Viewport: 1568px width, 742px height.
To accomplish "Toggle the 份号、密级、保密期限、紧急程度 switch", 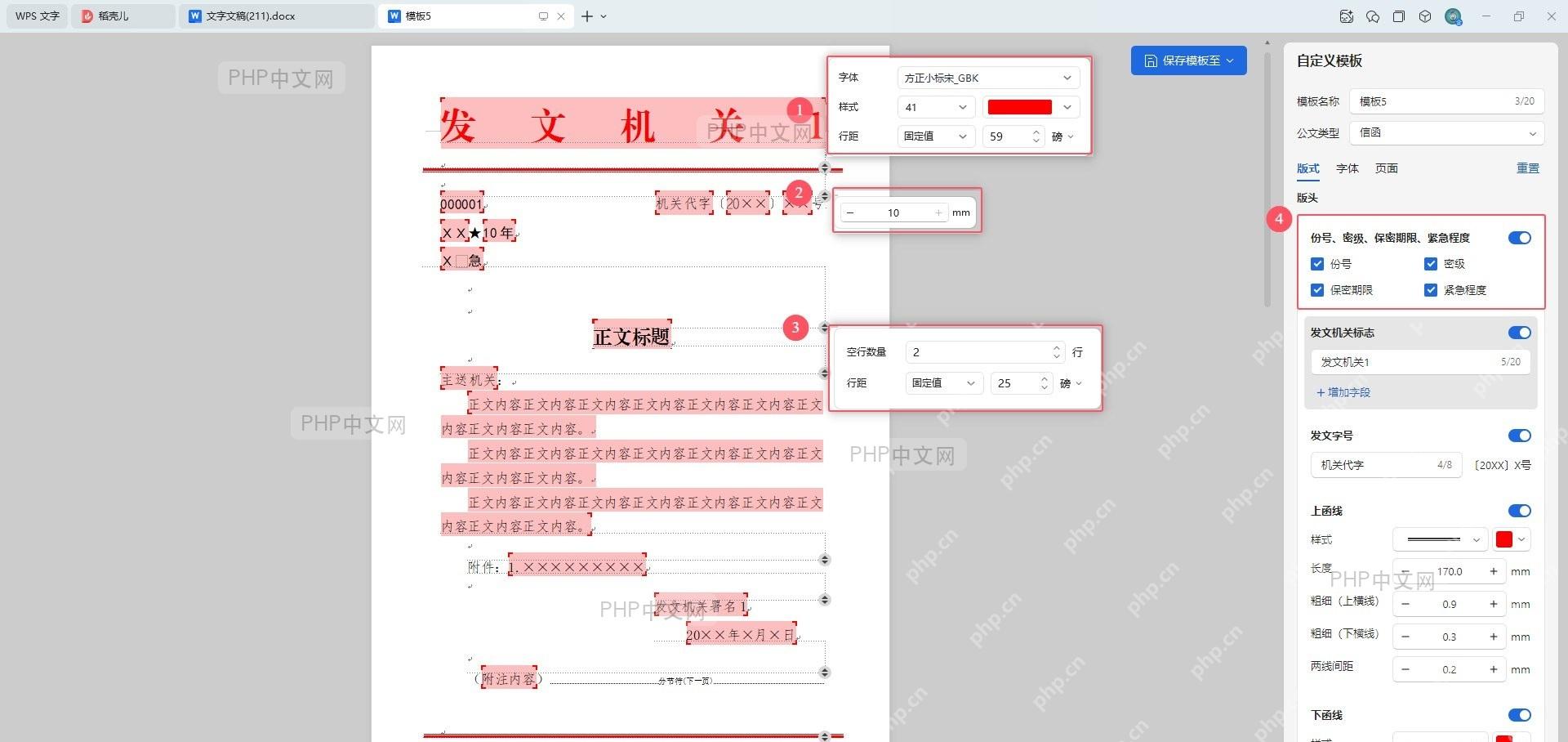I will pyautogui.click(x=1520, y=238).
